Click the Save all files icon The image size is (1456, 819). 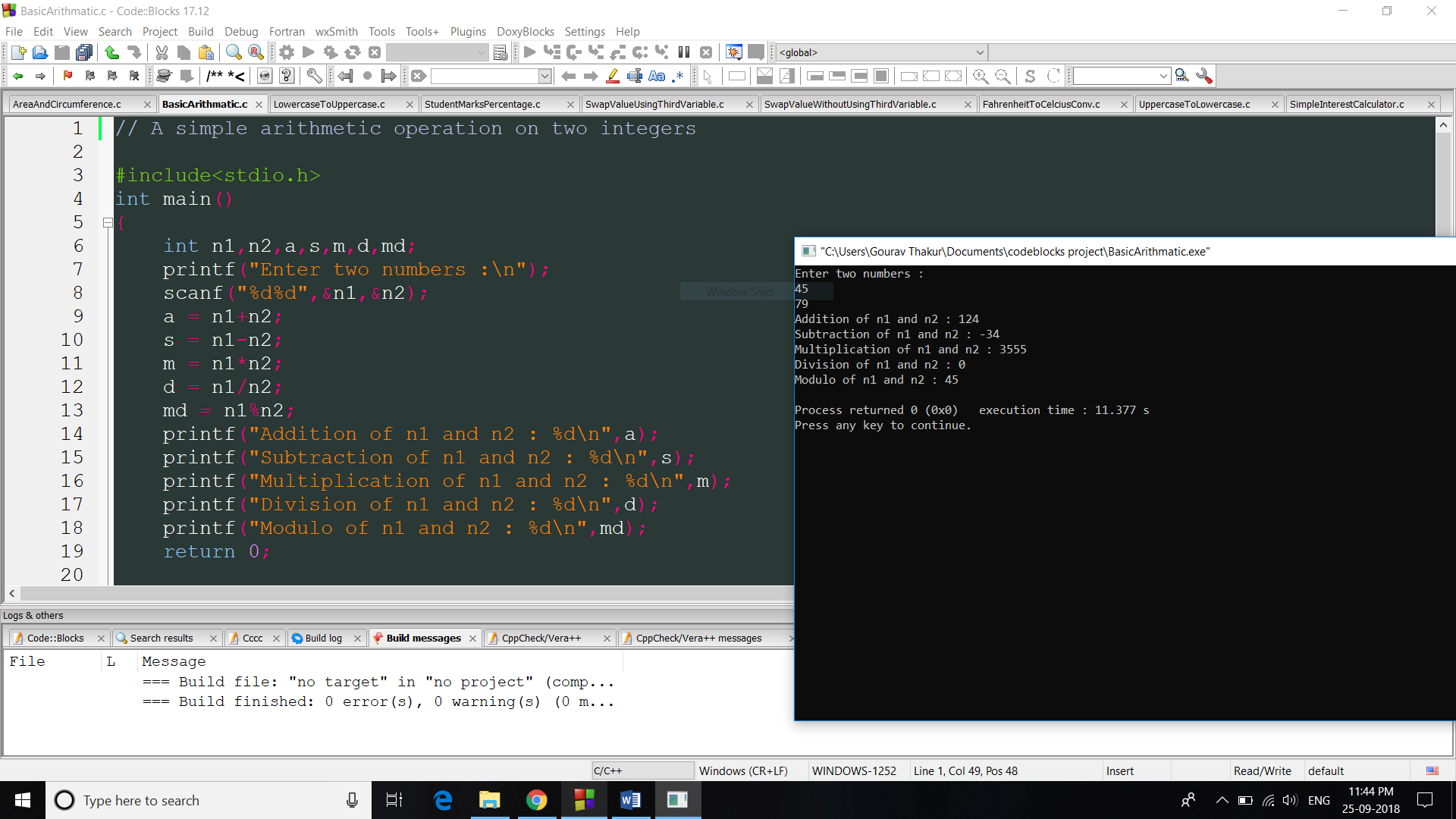[x=84, y=52]
